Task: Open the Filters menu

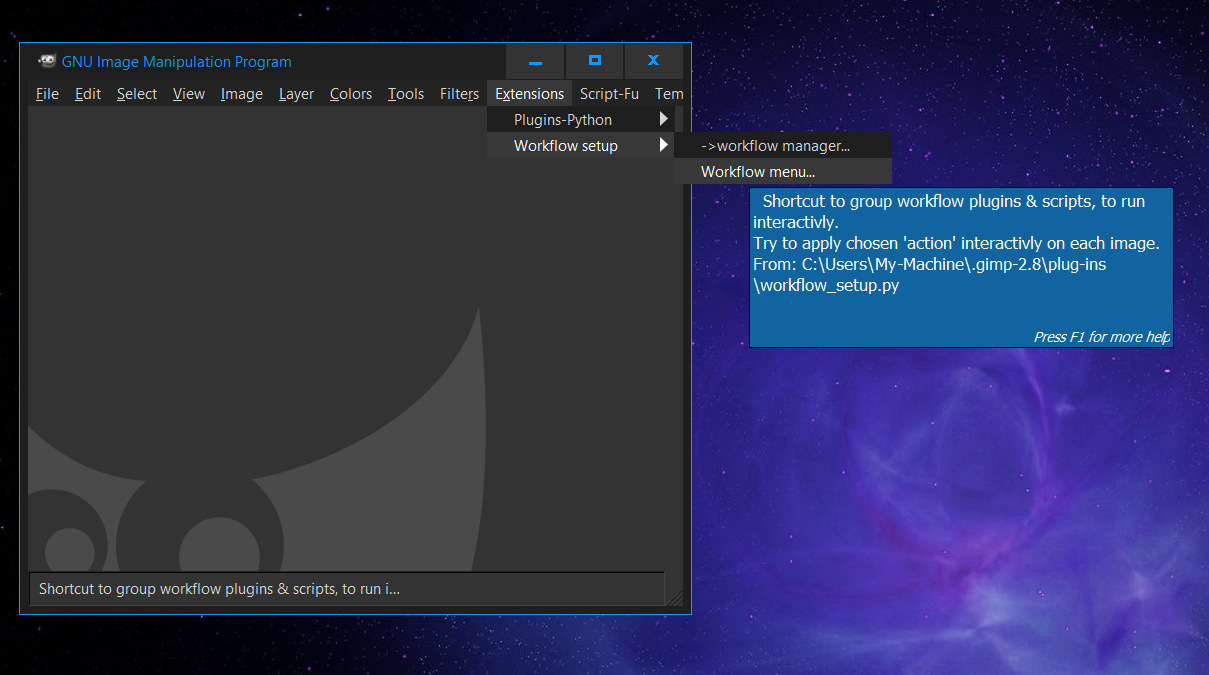Action: tap(459, 94)
